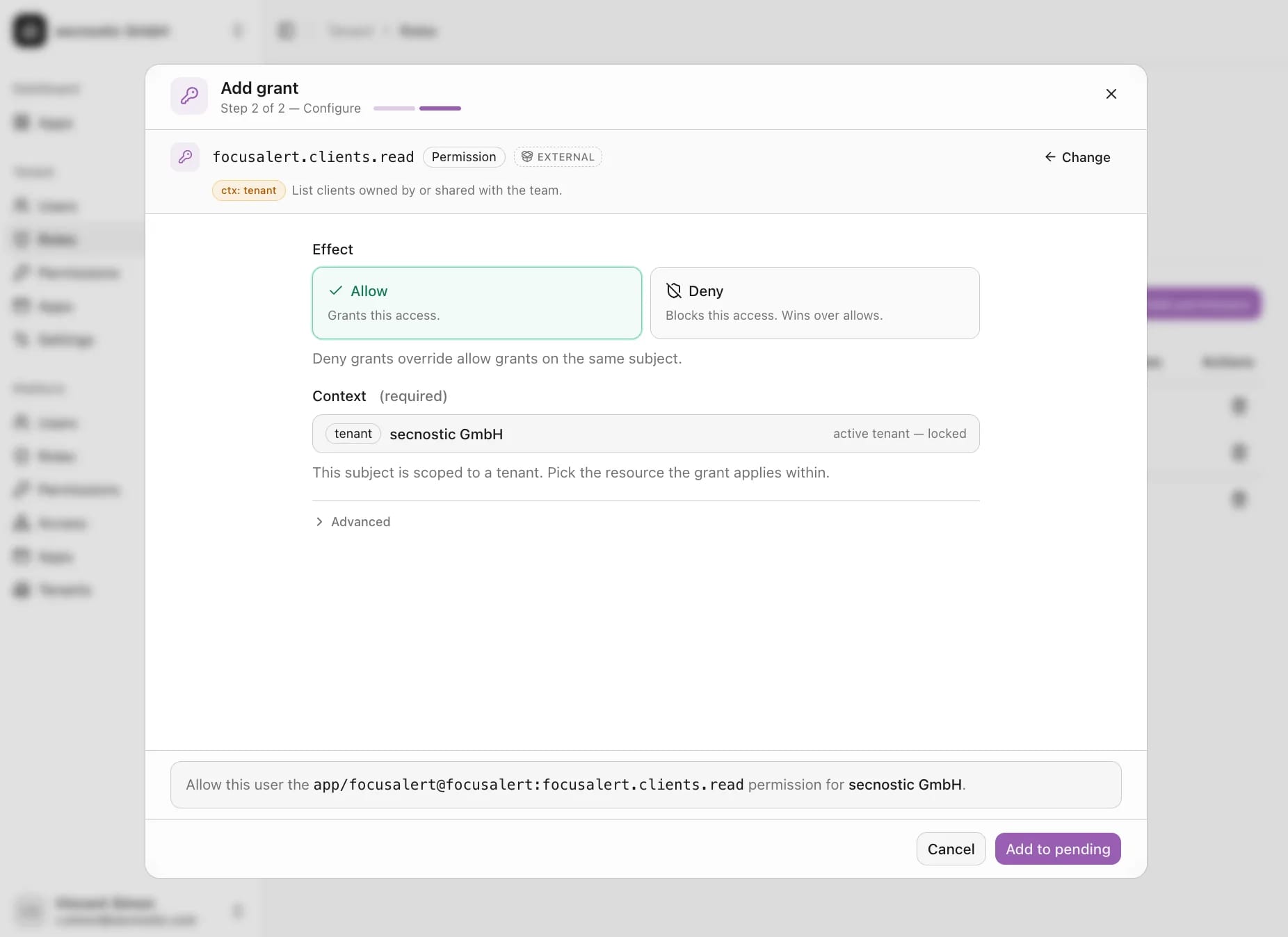The width and height of the screenshot is (1288, 937).
Task: Expand the Advanced section
Action: (x=353, y=522)
